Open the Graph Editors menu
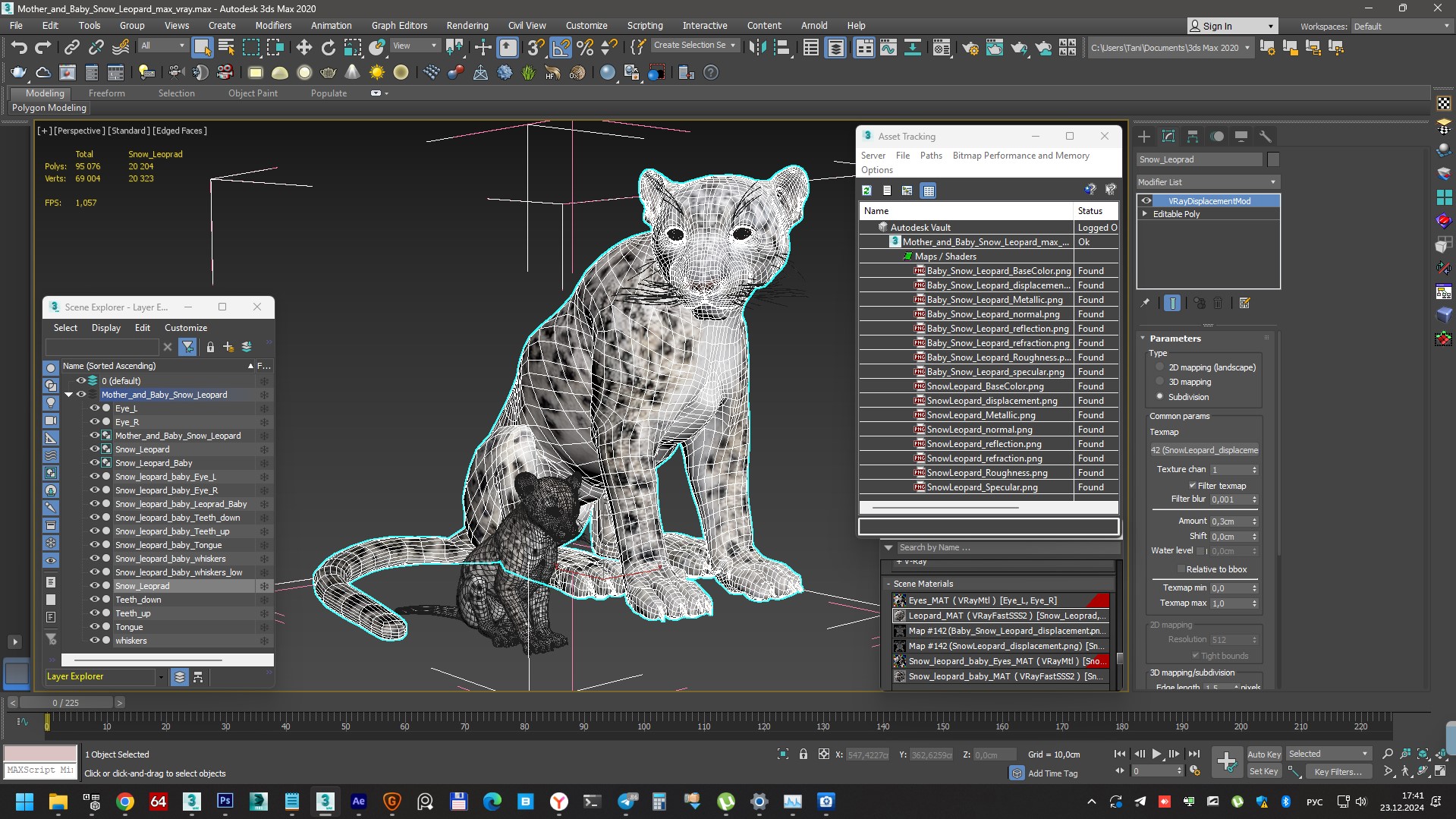Screen dimensions: 1456x819 pos(399,26)
